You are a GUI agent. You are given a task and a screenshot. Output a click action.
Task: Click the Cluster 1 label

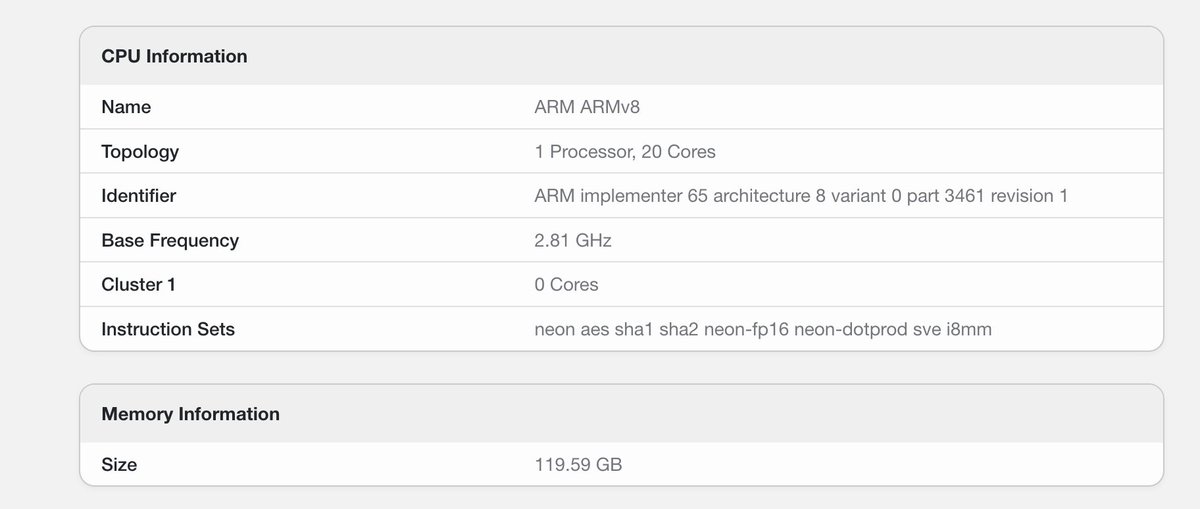coord(138,285)
